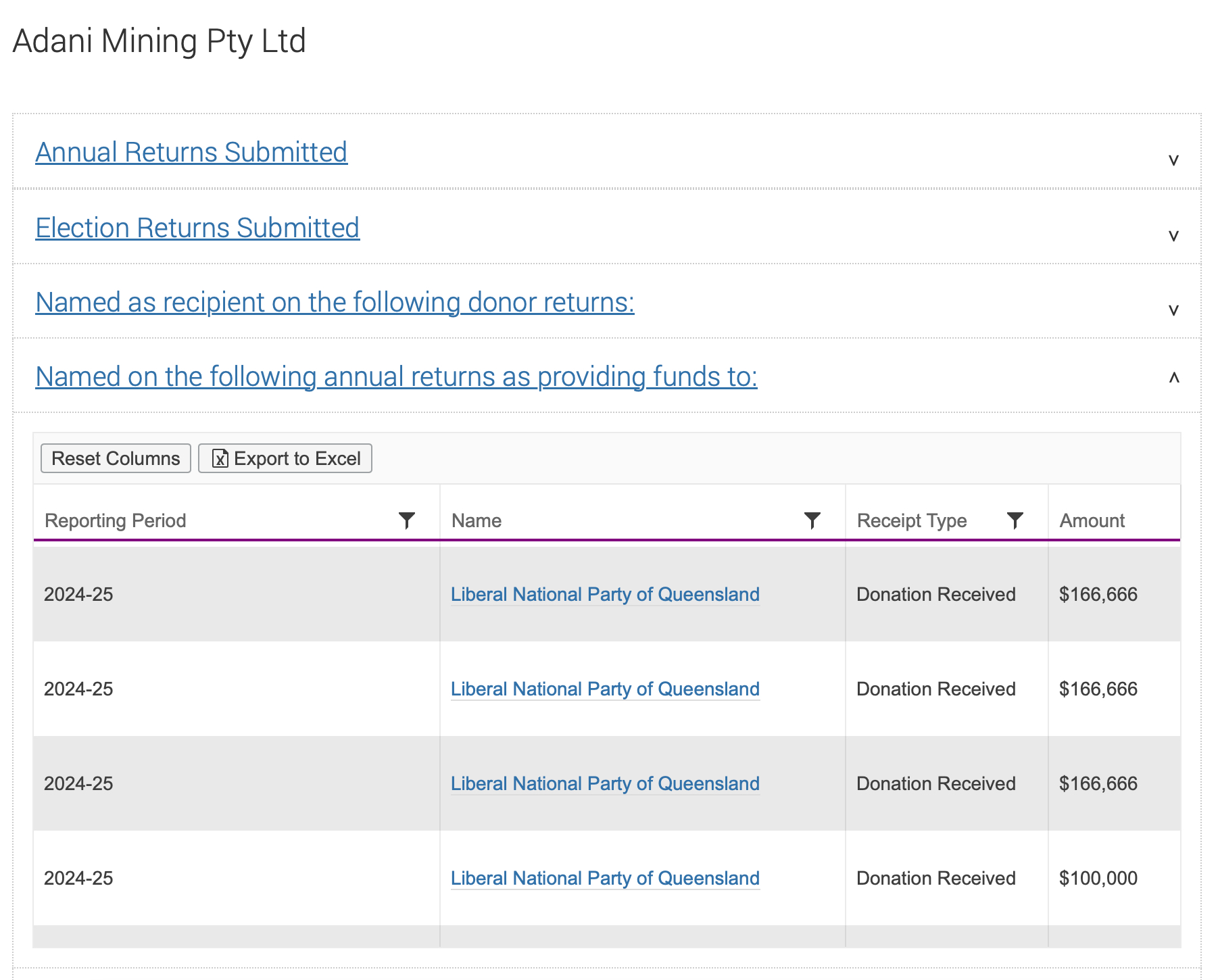1218x980 pixels.
Task: Click the Reporting Period column header
Action: [x=116, y=520]
